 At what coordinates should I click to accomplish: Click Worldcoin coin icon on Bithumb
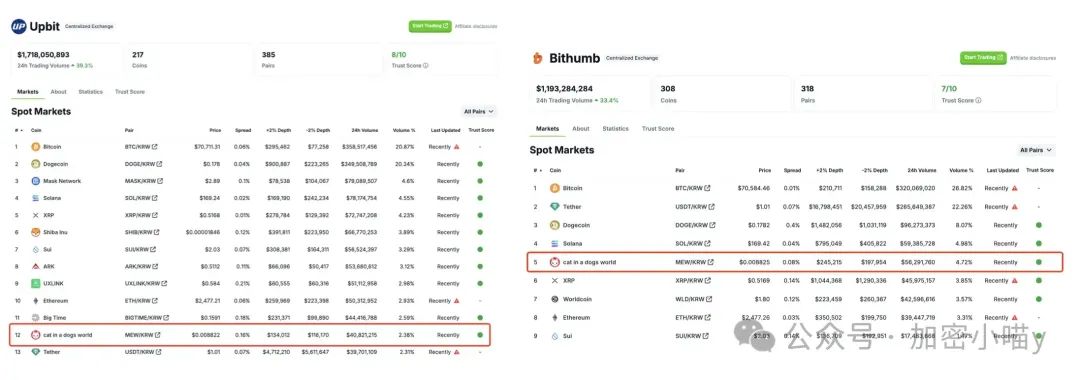pos(555,299)
